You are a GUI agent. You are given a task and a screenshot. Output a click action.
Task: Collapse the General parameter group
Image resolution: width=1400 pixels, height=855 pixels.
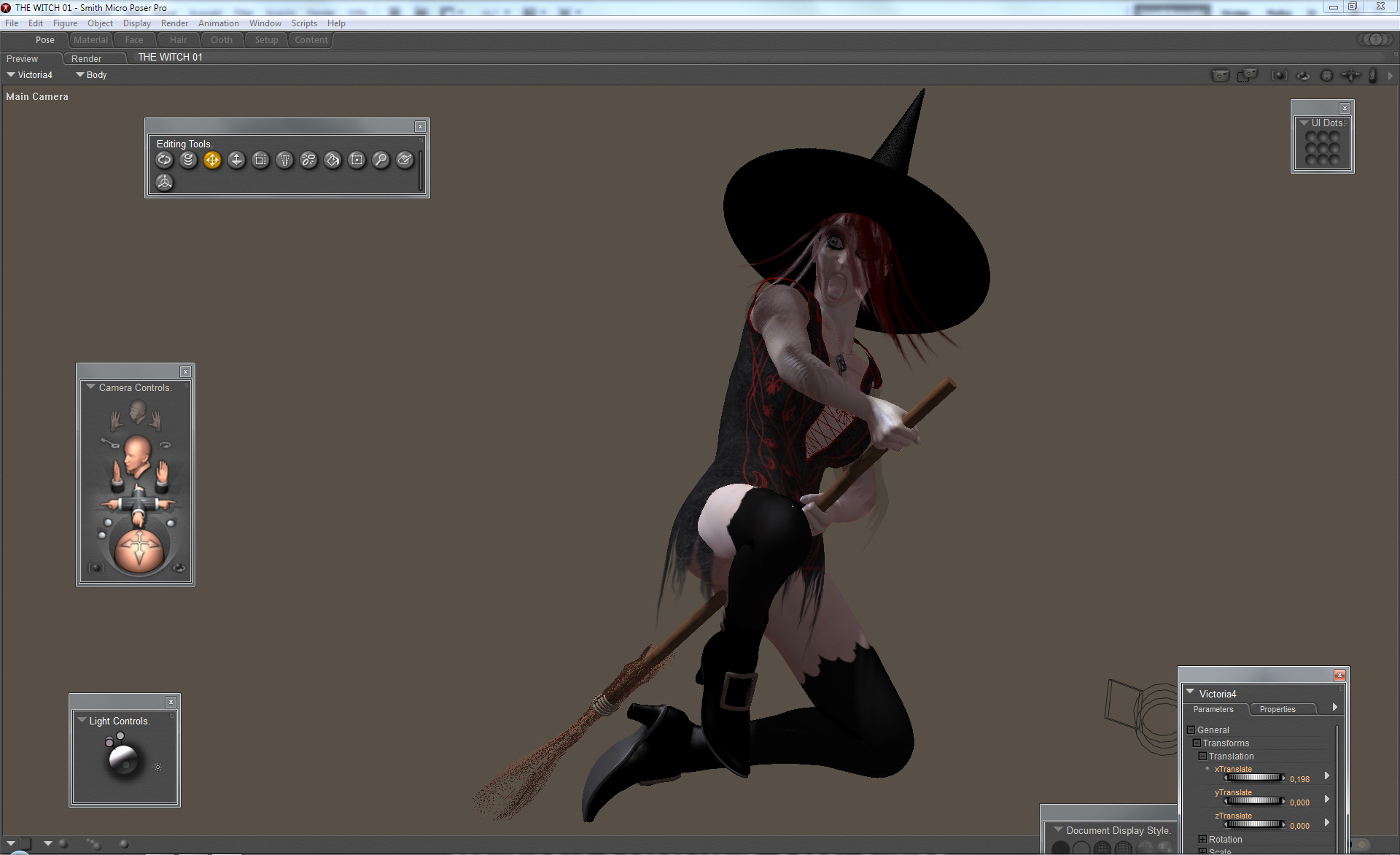tap(1191, 730)
